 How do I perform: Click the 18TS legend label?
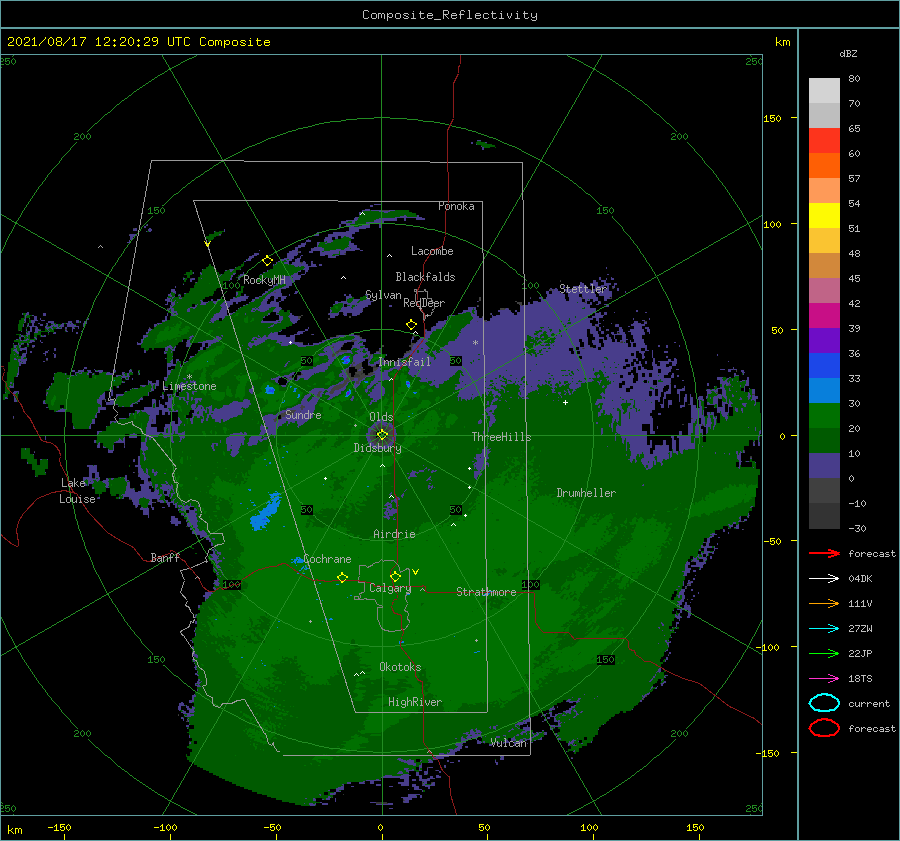tap(860, 679)
